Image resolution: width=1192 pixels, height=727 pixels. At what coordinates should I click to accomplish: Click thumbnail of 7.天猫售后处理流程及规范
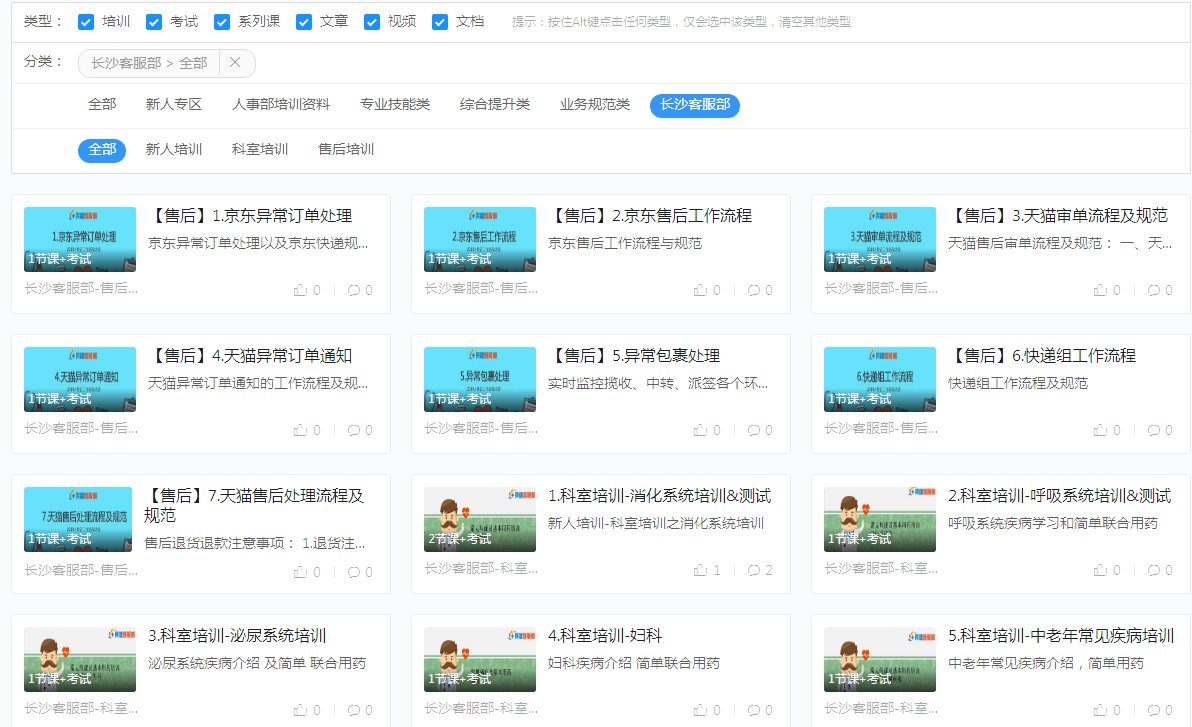78,520
